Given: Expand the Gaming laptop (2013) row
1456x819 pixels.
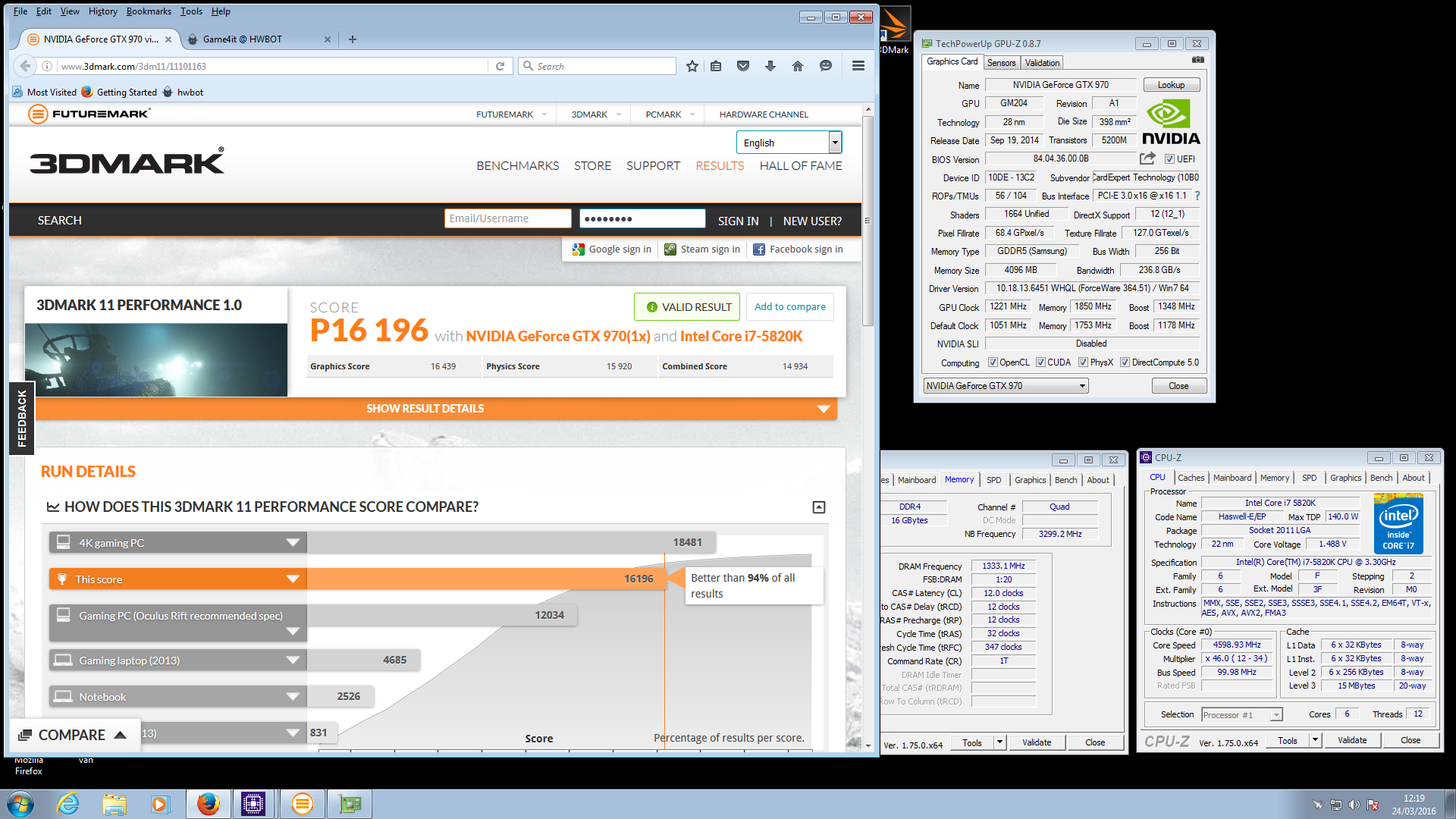Looking at the screenshot, I should click(x=293, y=660).
